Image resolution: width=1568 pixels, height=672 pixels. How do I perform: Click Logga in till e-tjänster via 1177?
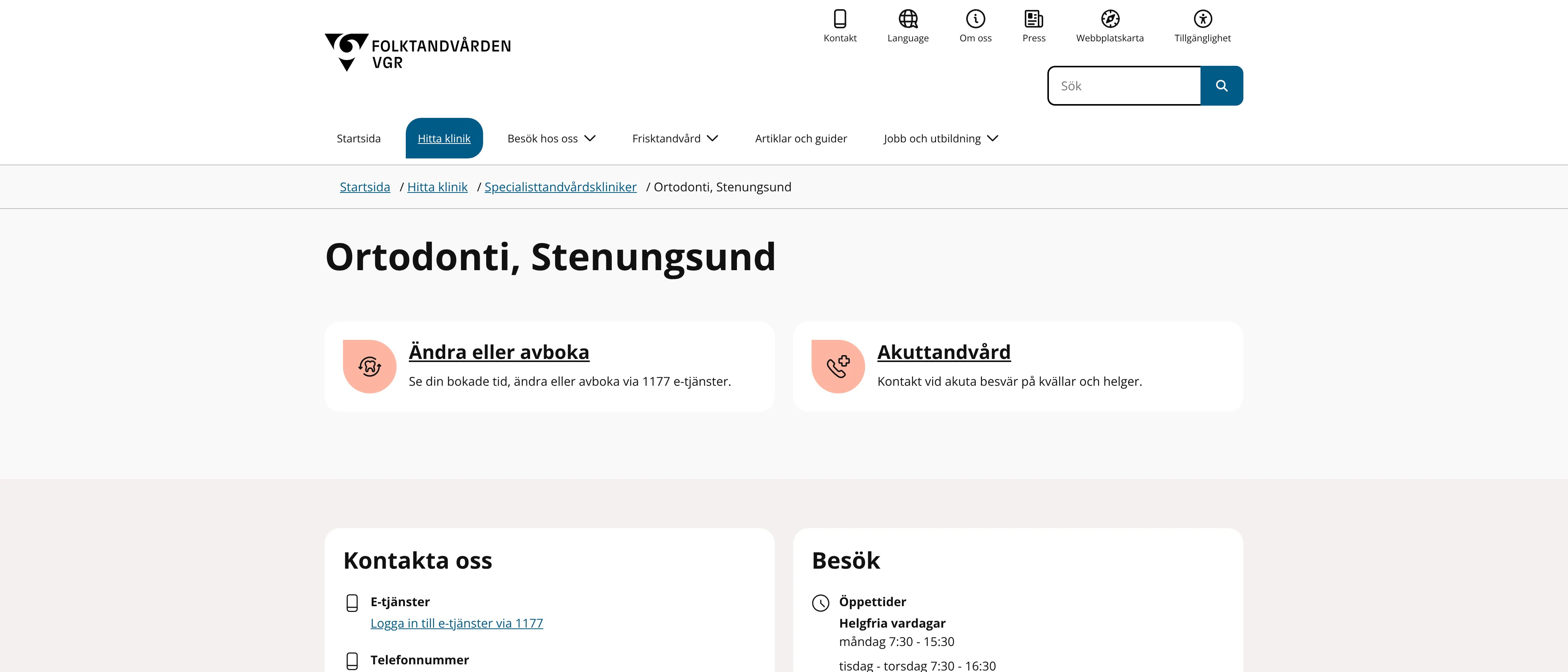[457, 623]
